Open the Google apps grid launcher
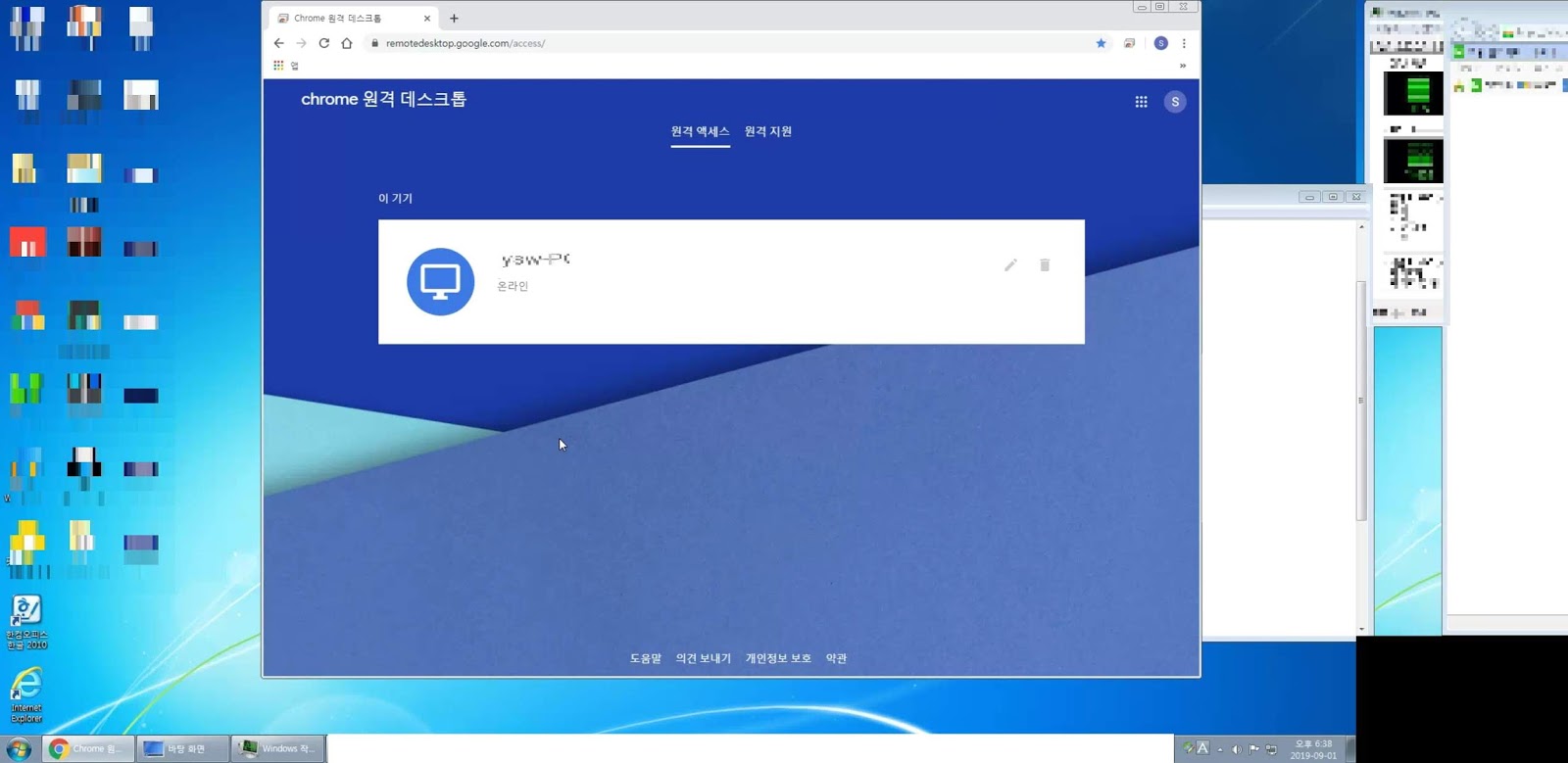The image size is (1568, 763). [1142, 102]
